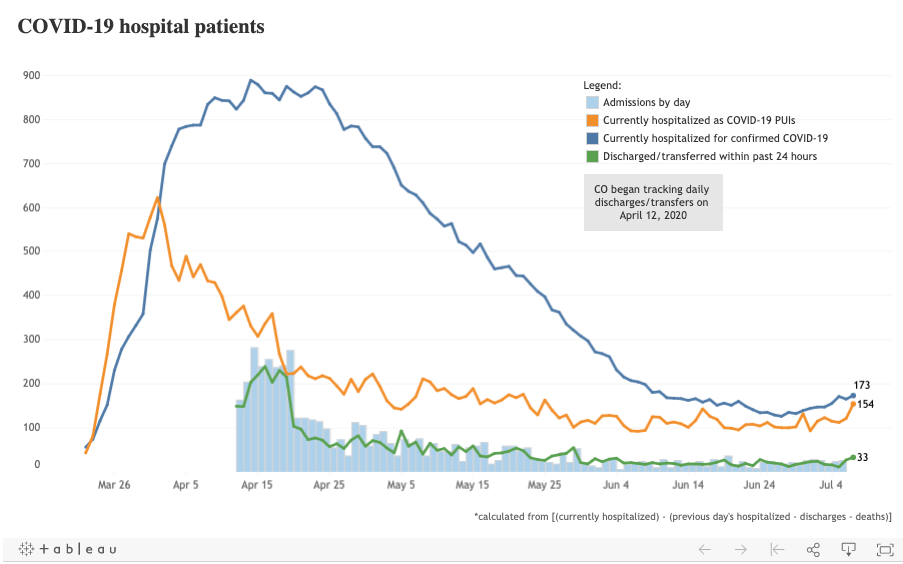Click the light blue Admissions color swatch
The image size is (903, 564).
click(x=592, y=102)
